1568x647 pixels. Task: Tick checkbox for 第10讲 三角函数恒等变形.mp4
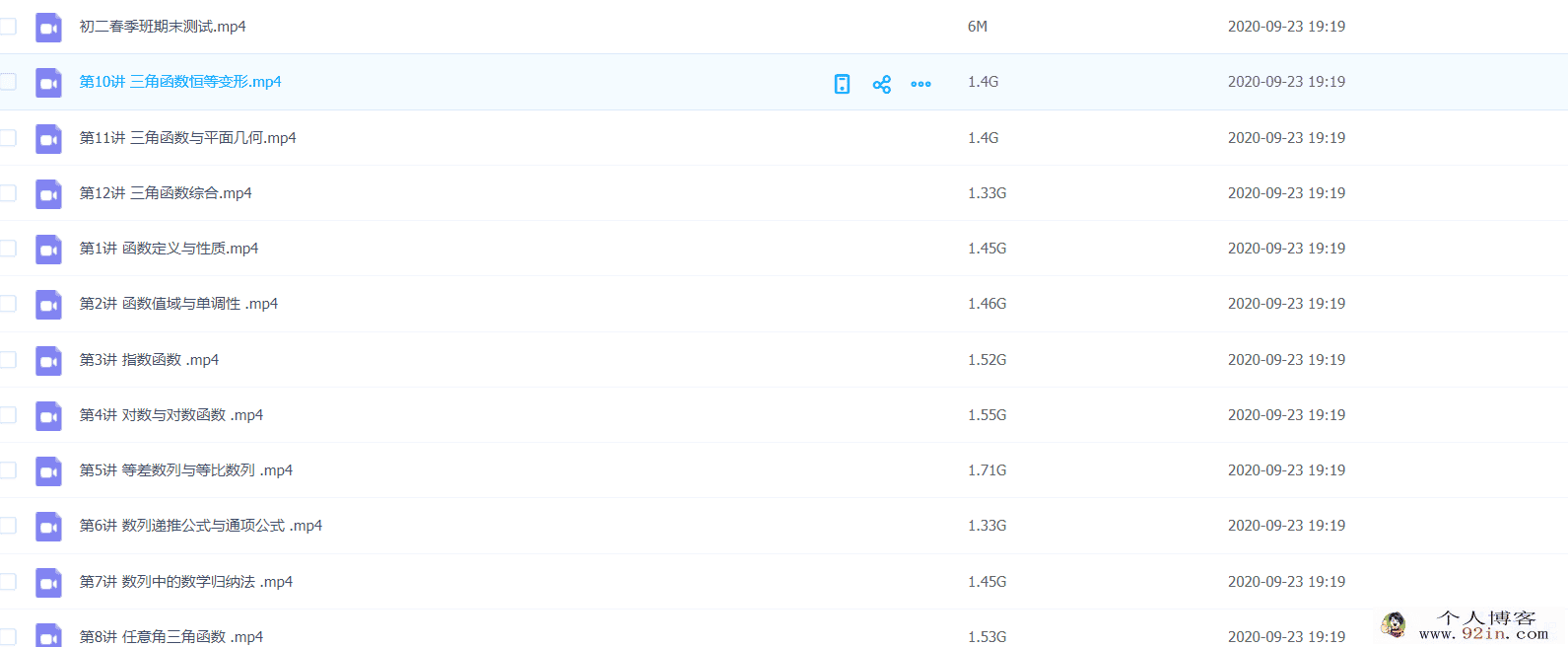click(8, 82)
